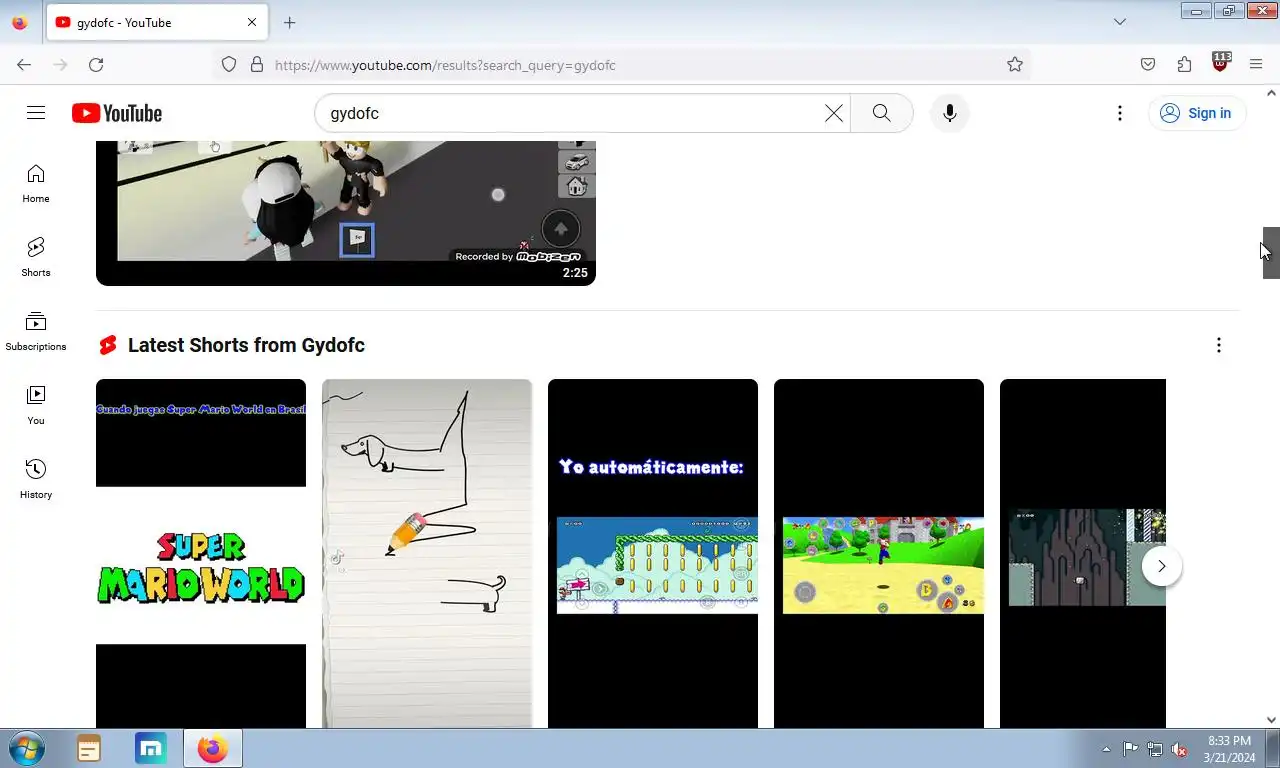Open tracking protection shield info
1280x768 pixels.
click(x=229, y=64)
